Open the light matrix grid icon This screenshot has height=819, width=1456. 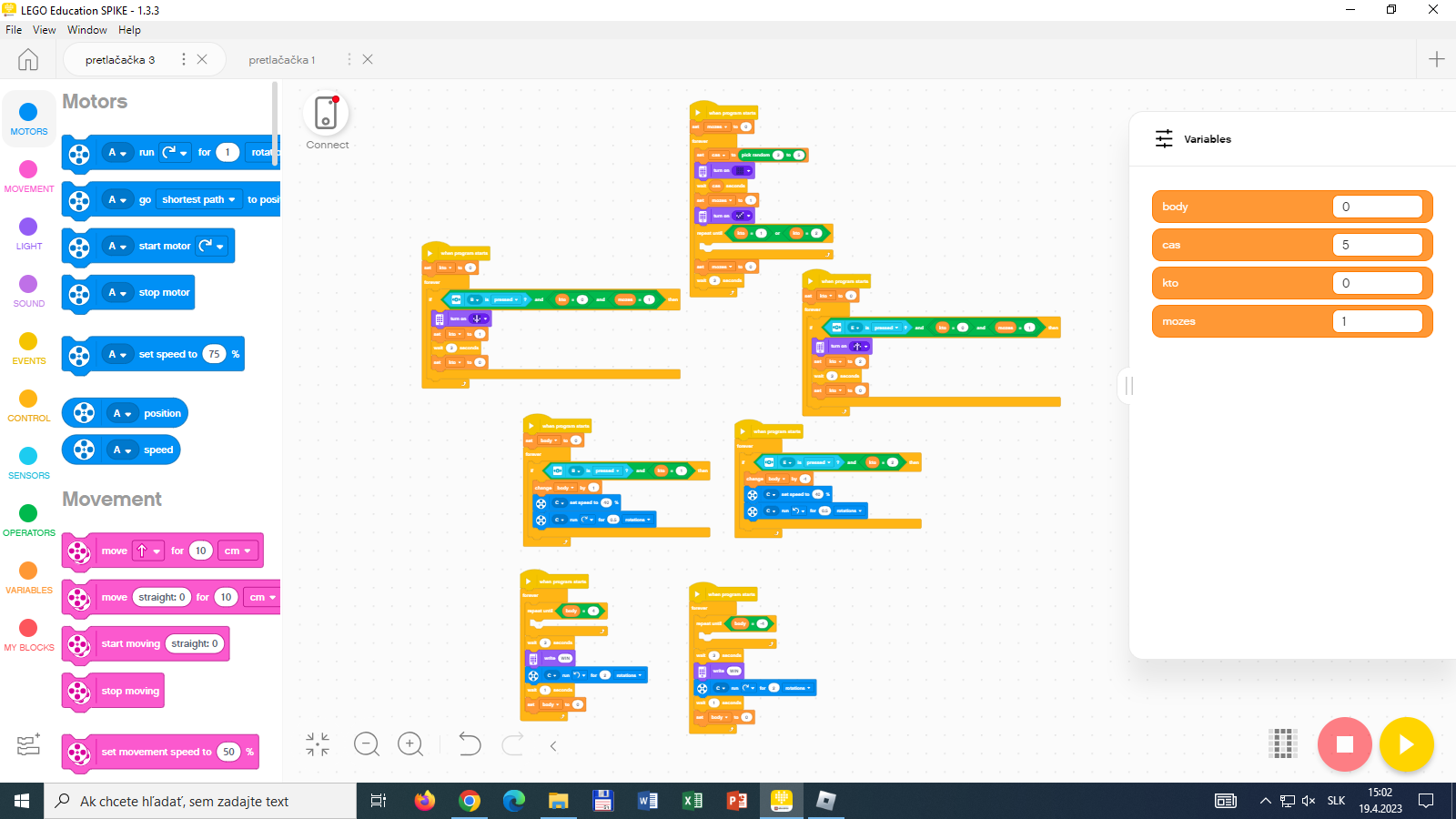(x=1283, y=743)
